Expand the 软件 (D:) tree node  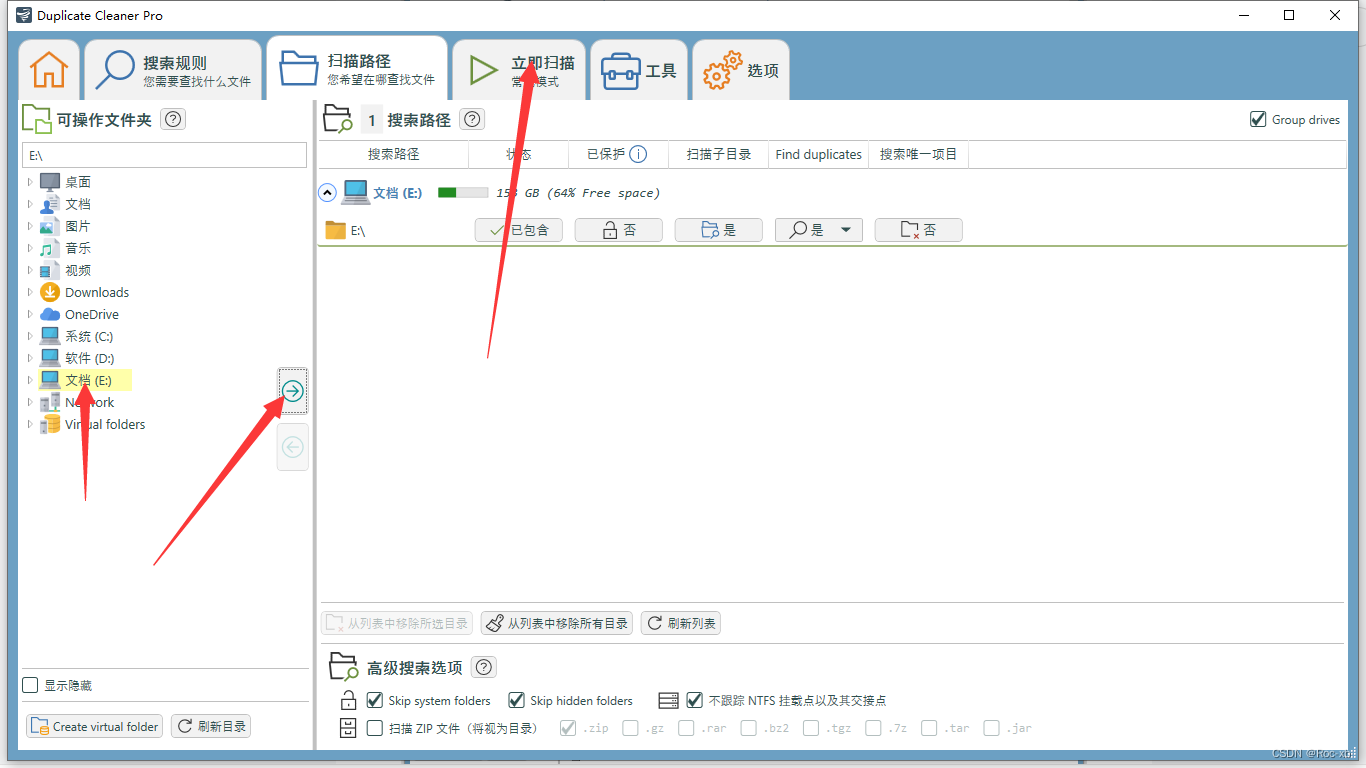(x=30, y=358)
